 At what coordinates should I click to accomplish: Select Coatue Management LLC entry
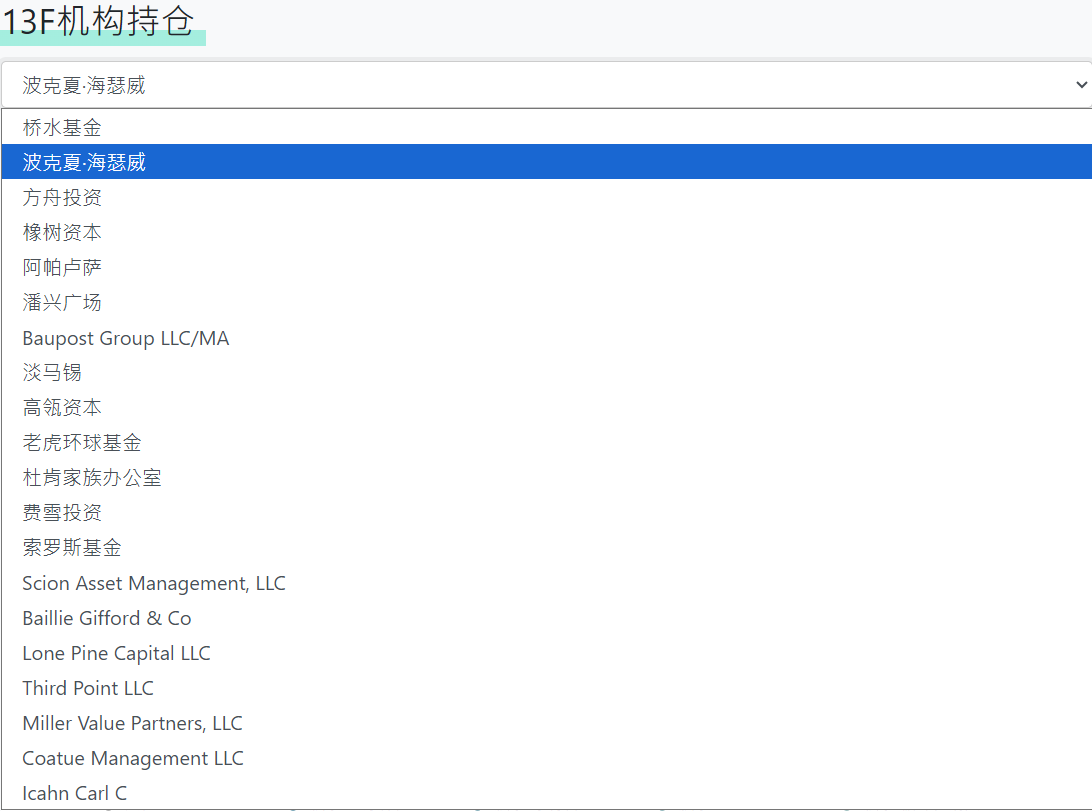pos(133,758)
